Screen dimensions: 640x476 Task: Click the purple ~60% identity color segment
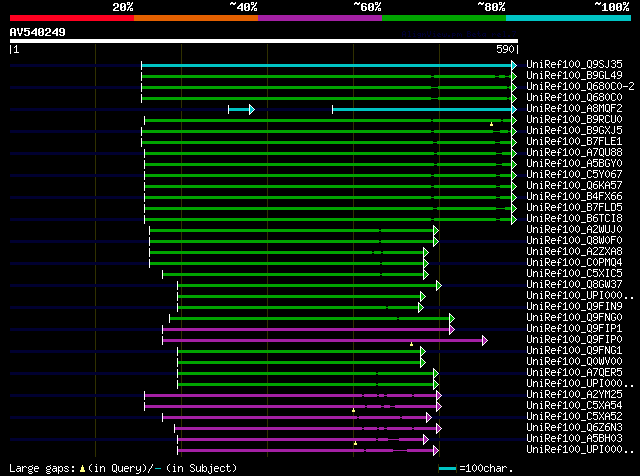click(x=320, y=18)
